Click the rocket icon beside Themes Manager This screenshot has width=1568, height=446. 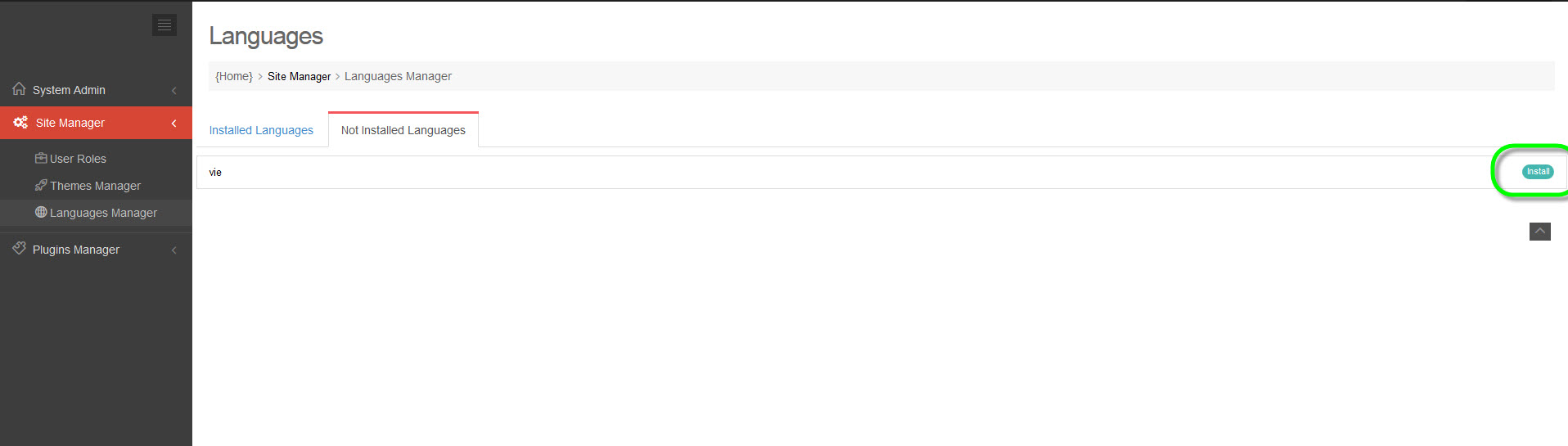[x=41, y=186]
